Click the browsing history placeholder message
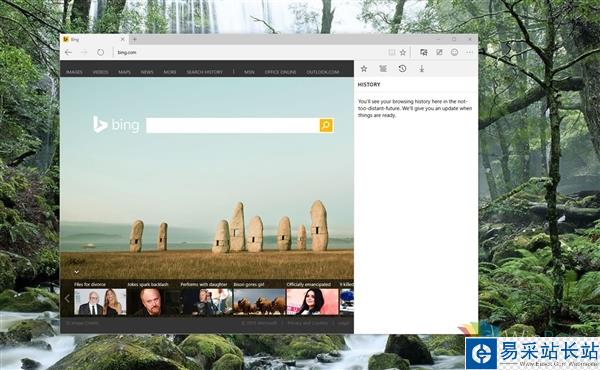Image resolution: width=600 pixels, height=370 pixels. pos(415,108)
